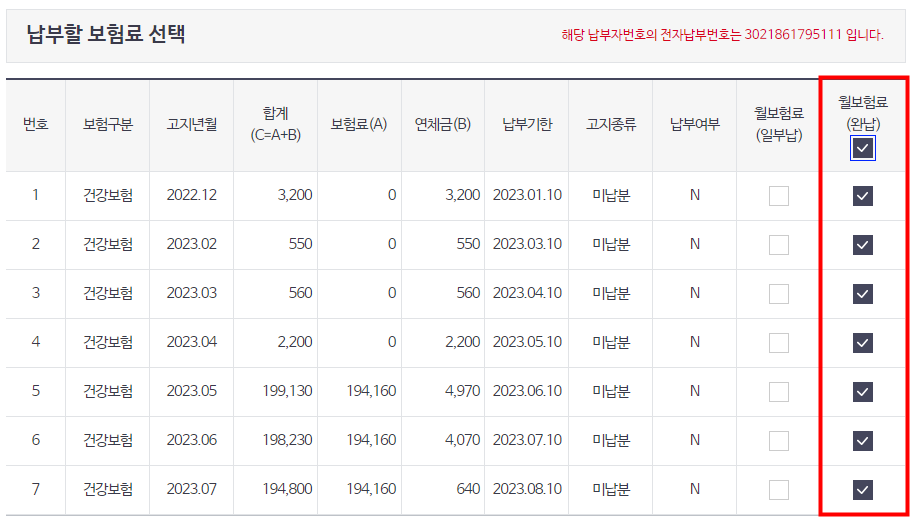Click the 고지년월 column header

(x=192, y=124)
